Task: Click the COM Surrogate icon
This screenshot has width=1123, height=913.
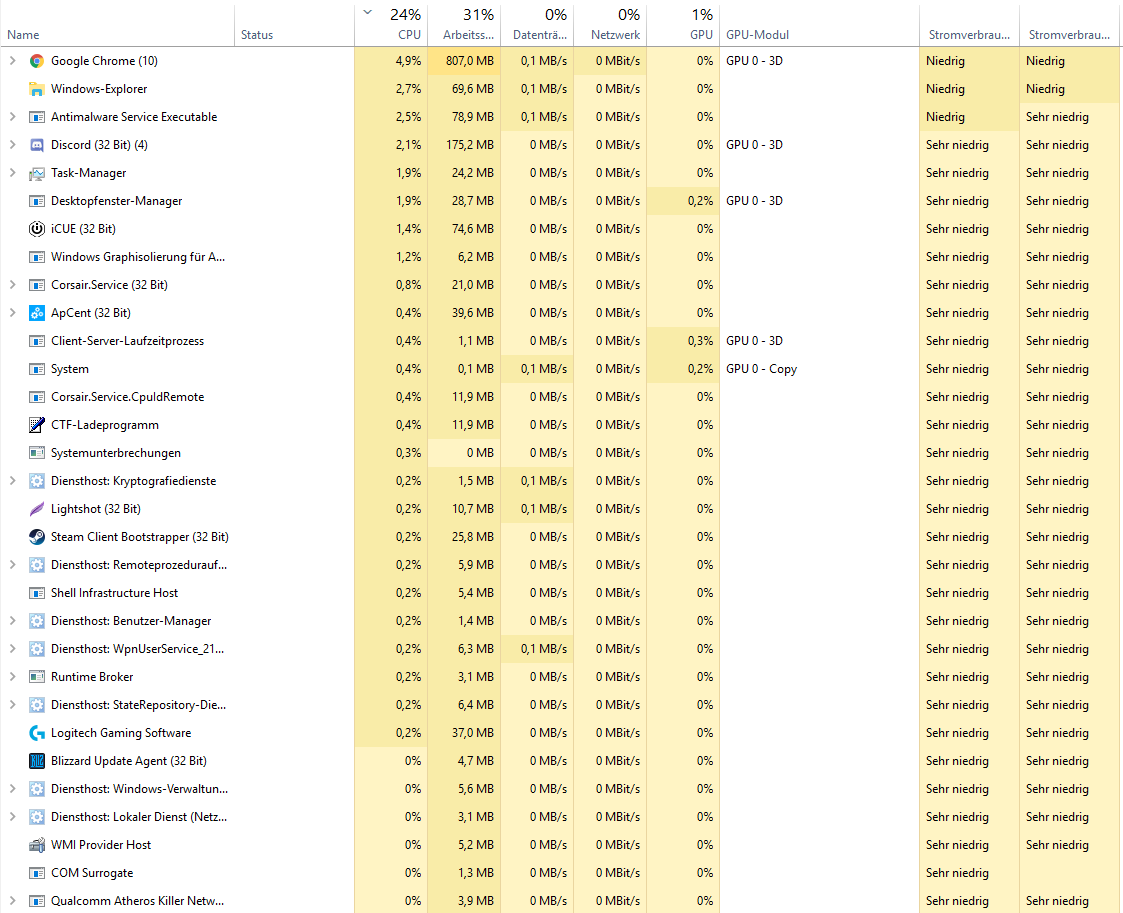Action: [x=37, y=873]
